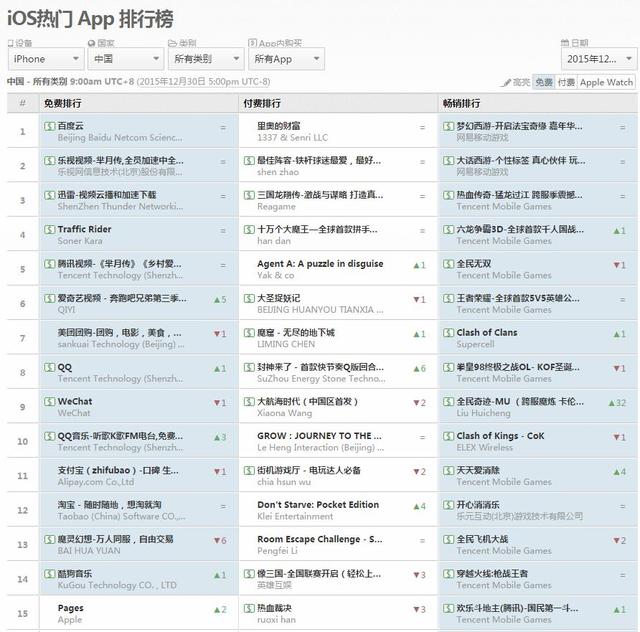Open Don't Starve: Pocket Edition link
The height and width of the screenshot is (632, 640).
[318, 505]
